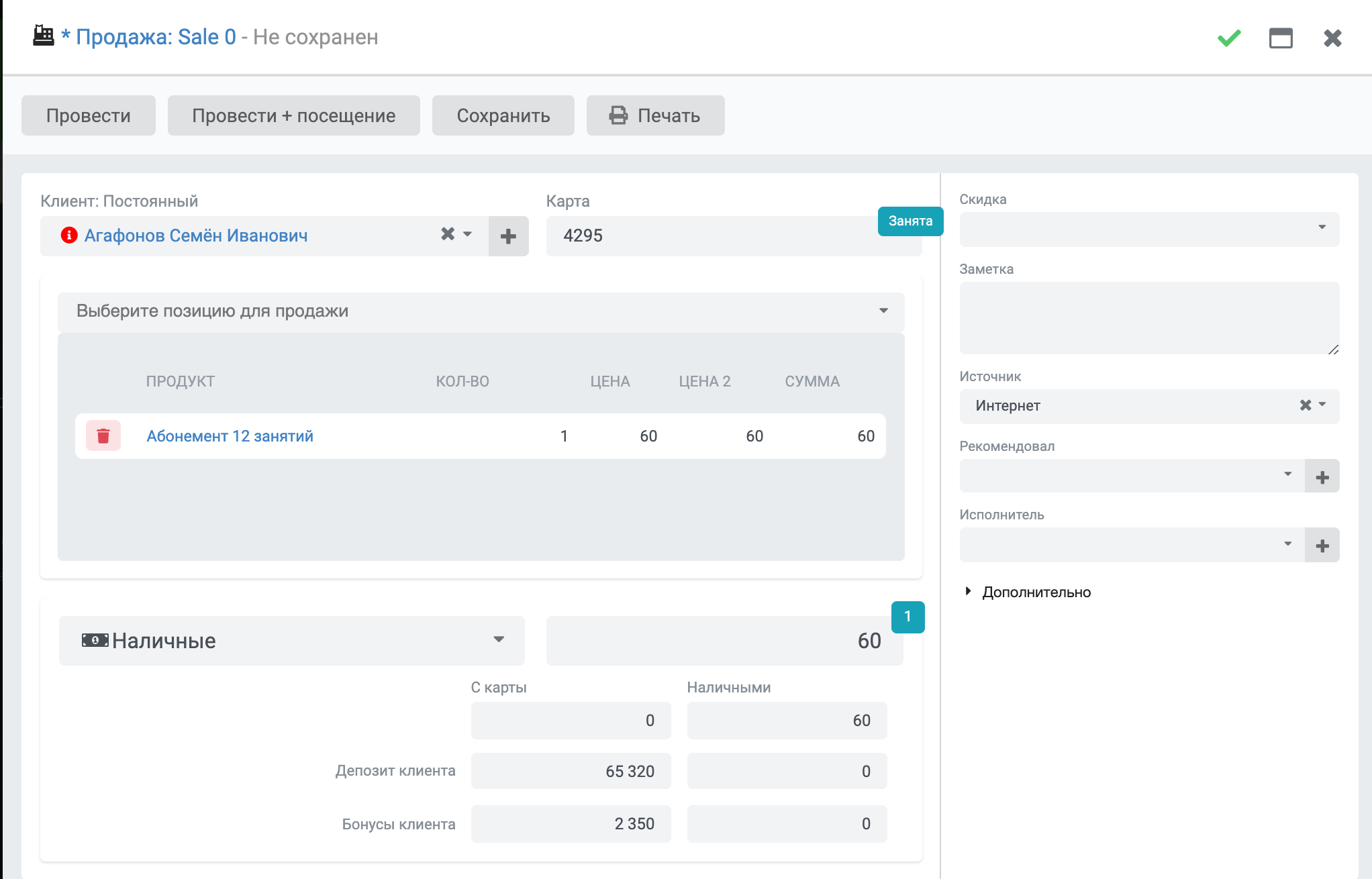Clear the selected client Агафонов
This screenshot has width=1372, height=879.
[x=448, y=234]
